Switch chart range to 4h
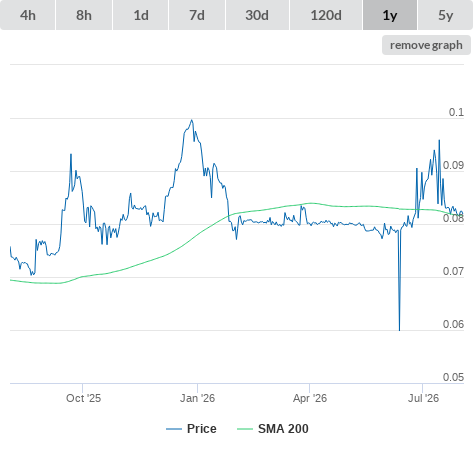The image size is (474, 455). pyautogui.click(x=28, y=15)
